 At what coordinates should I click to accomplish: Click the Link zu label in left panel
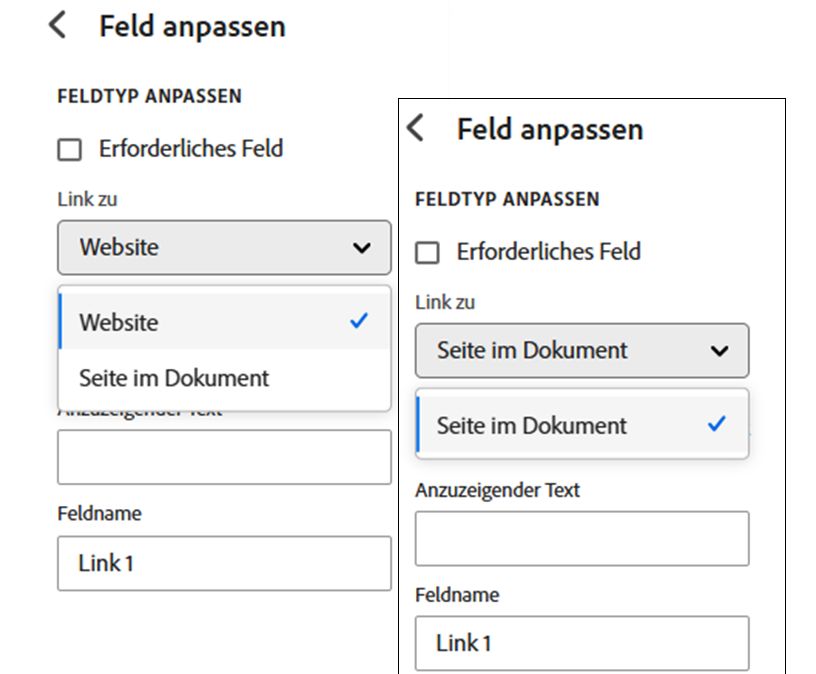(x=87, y=199)
